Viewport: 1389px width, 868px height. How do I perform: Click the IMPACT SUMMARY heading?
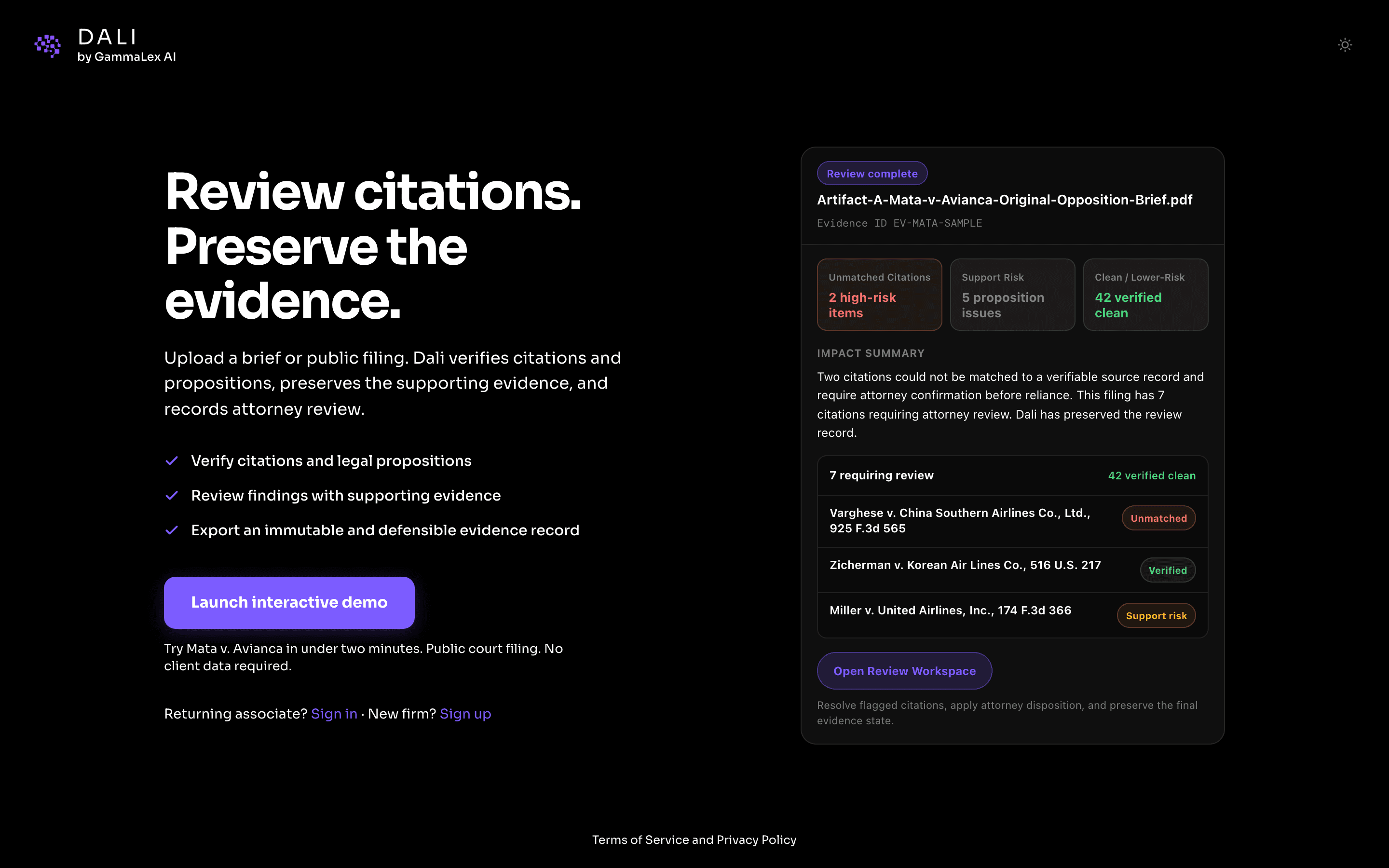pyautogui.click(x=871, y=353)
